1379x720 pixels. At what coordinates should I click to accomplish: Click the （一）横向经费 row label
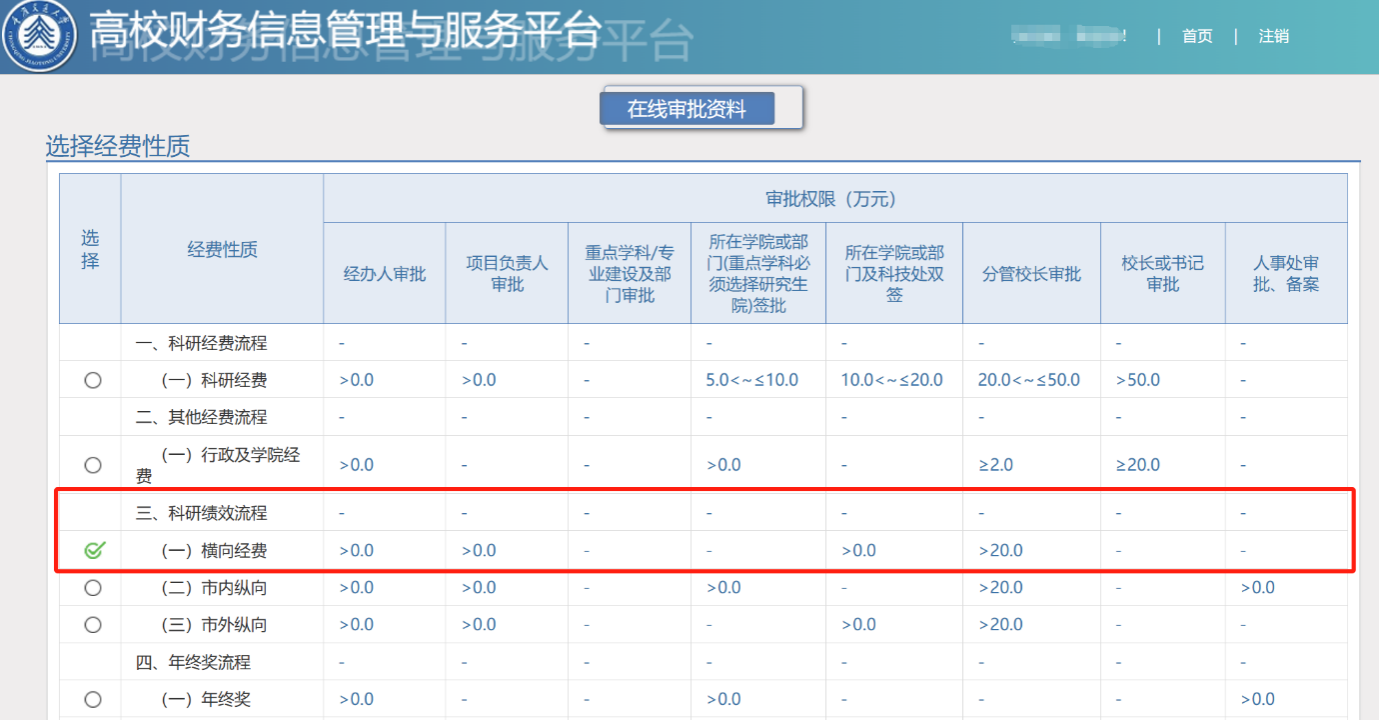click(x=214, y=551)
